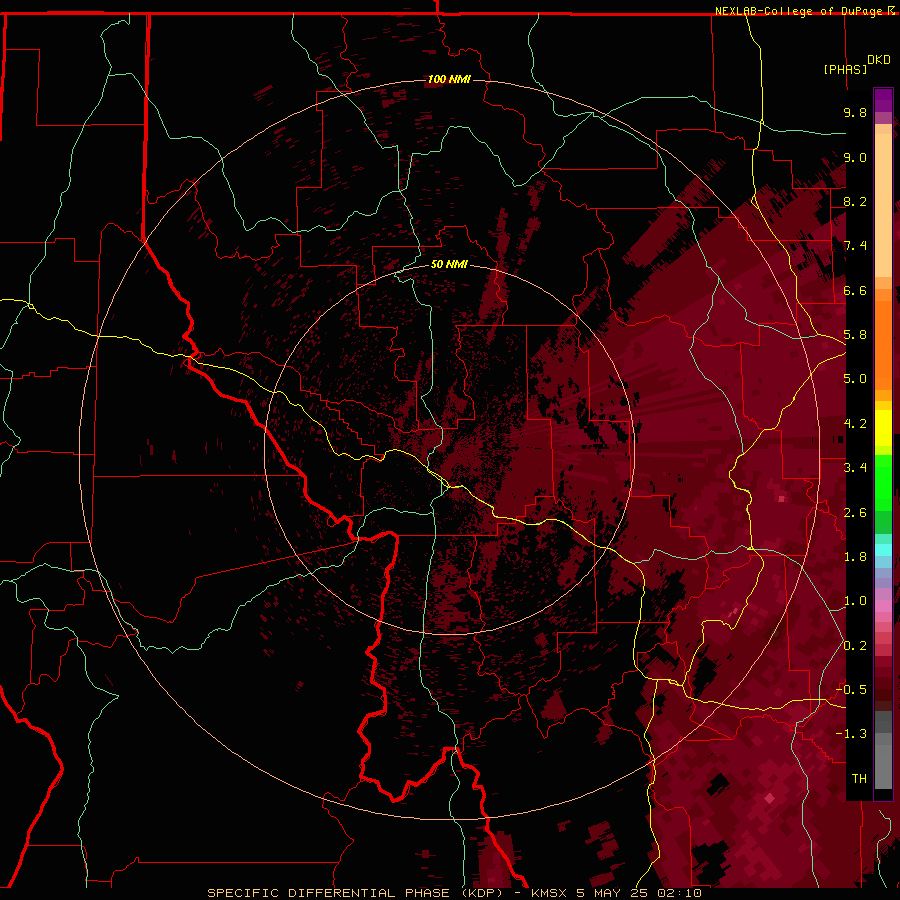Click the -1.3 legend value
Viewport: 900px width, 900px height.
[851, 734]
